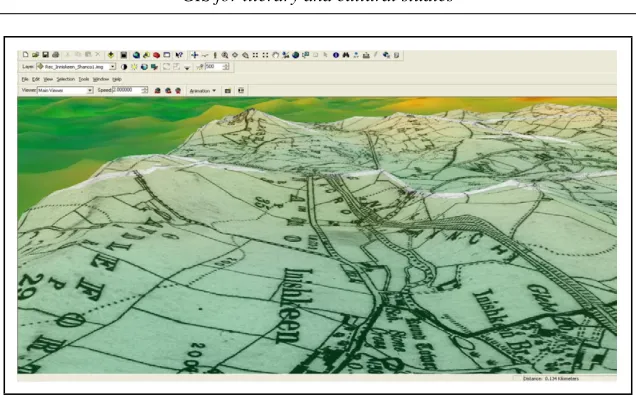Open the Tools menu
Screen dimensions: 638x398
tap(84, 79)
